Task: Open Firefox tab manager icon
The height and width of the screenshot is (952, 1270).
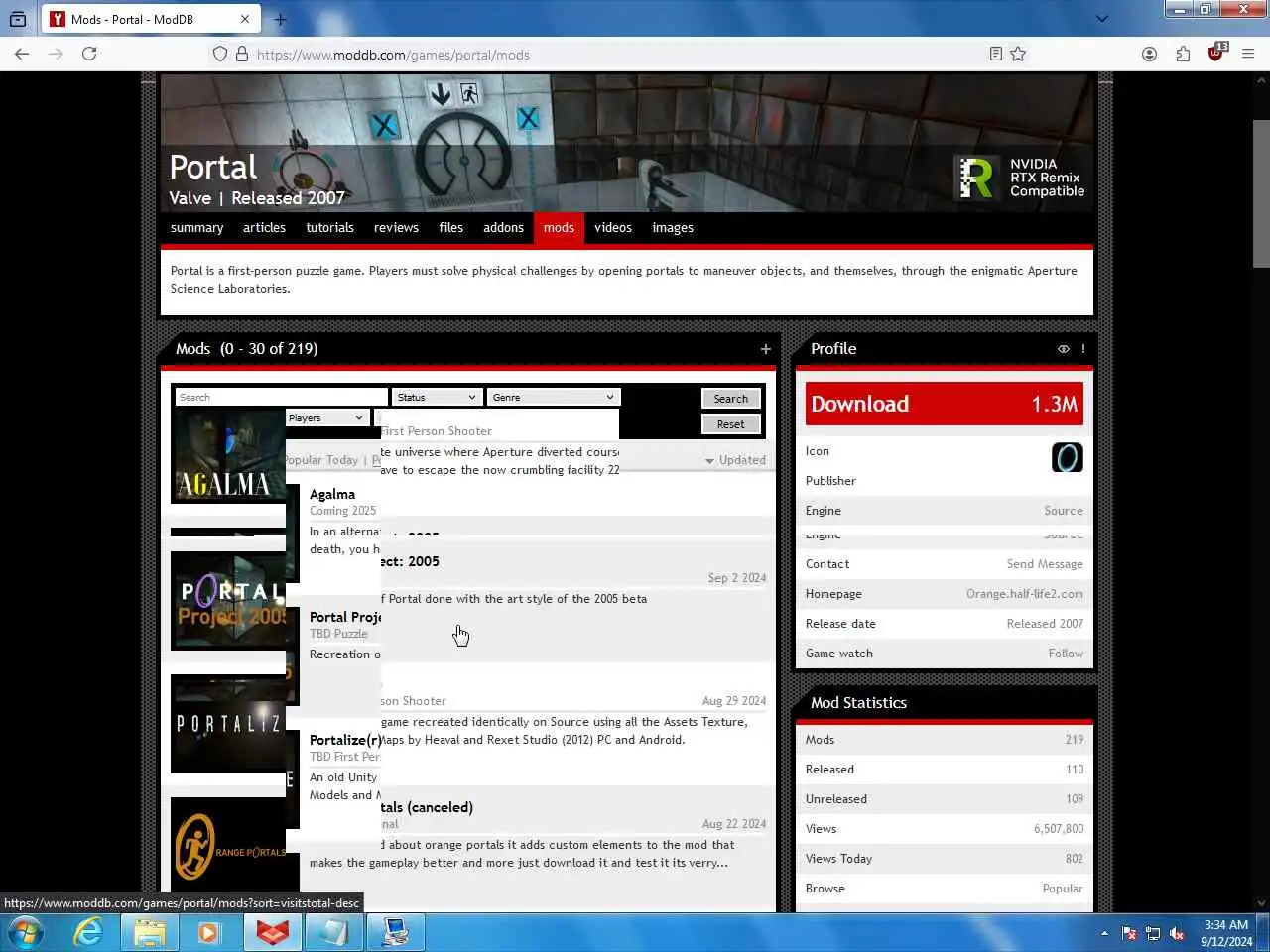Action: point(18,19)
